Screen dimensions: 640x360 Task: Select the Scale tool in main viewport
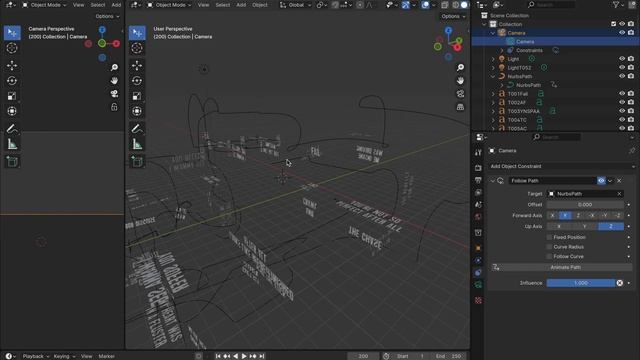(137, 96)
